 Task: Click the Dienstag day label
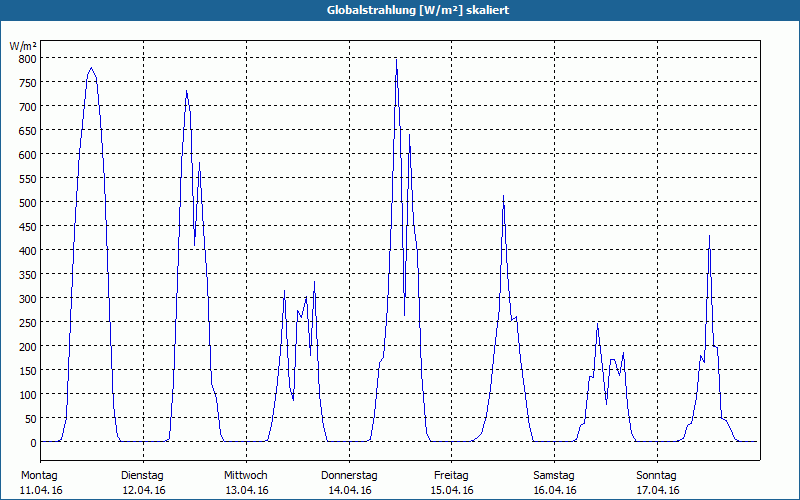click(x=142, y=476)
